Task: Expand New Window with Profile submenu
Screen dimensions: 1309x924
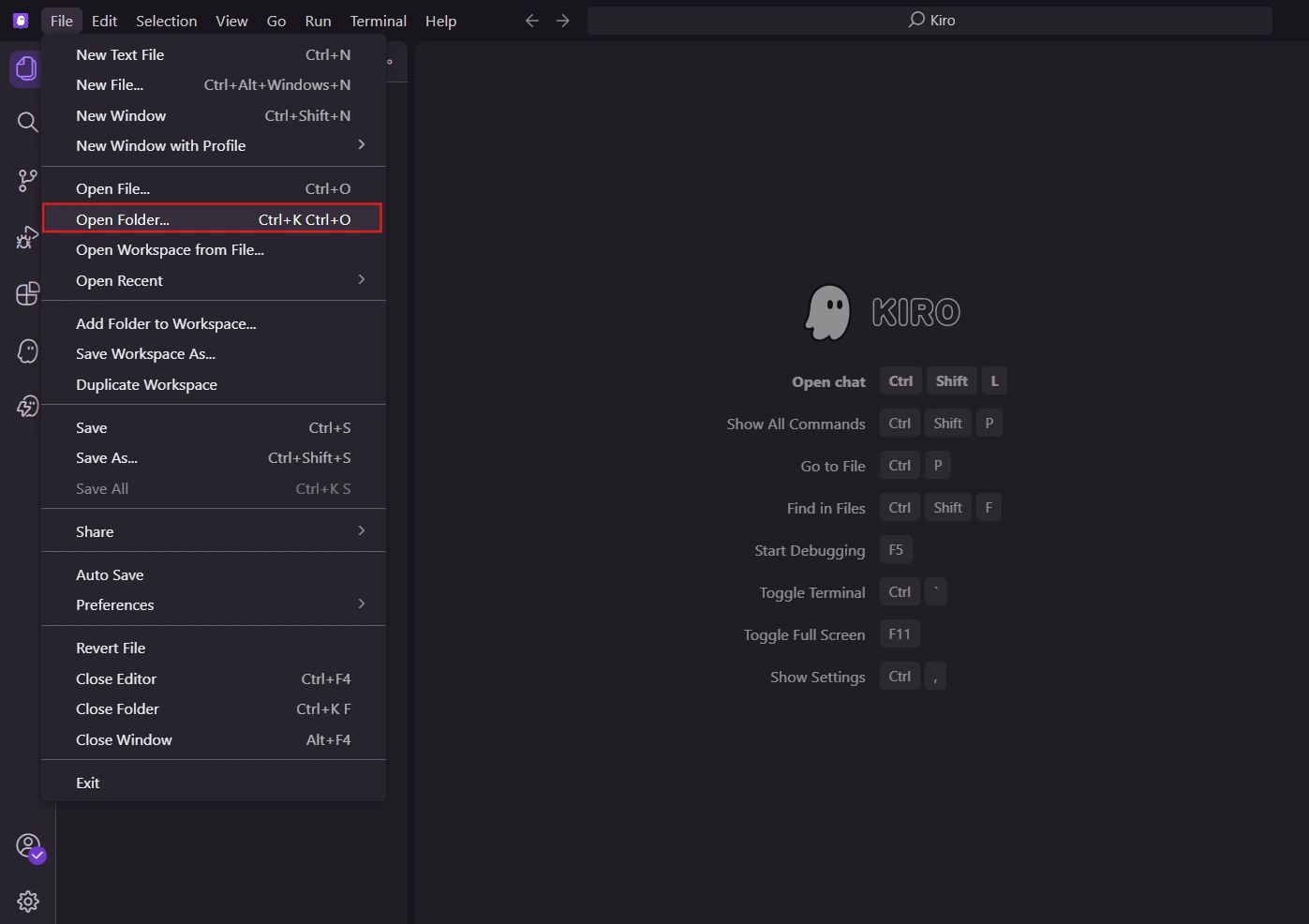Action: [x=214, y=145]
